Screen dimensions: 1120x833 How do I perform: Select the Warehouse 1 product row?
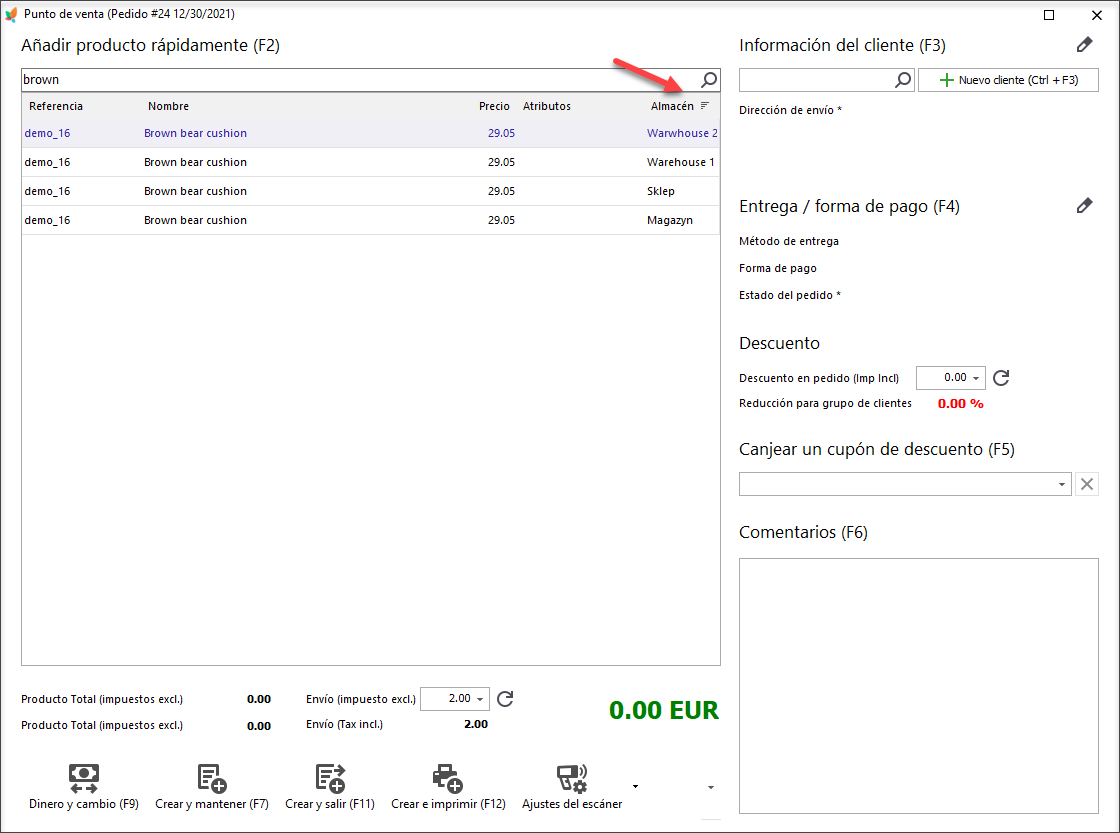click(371, 162)
